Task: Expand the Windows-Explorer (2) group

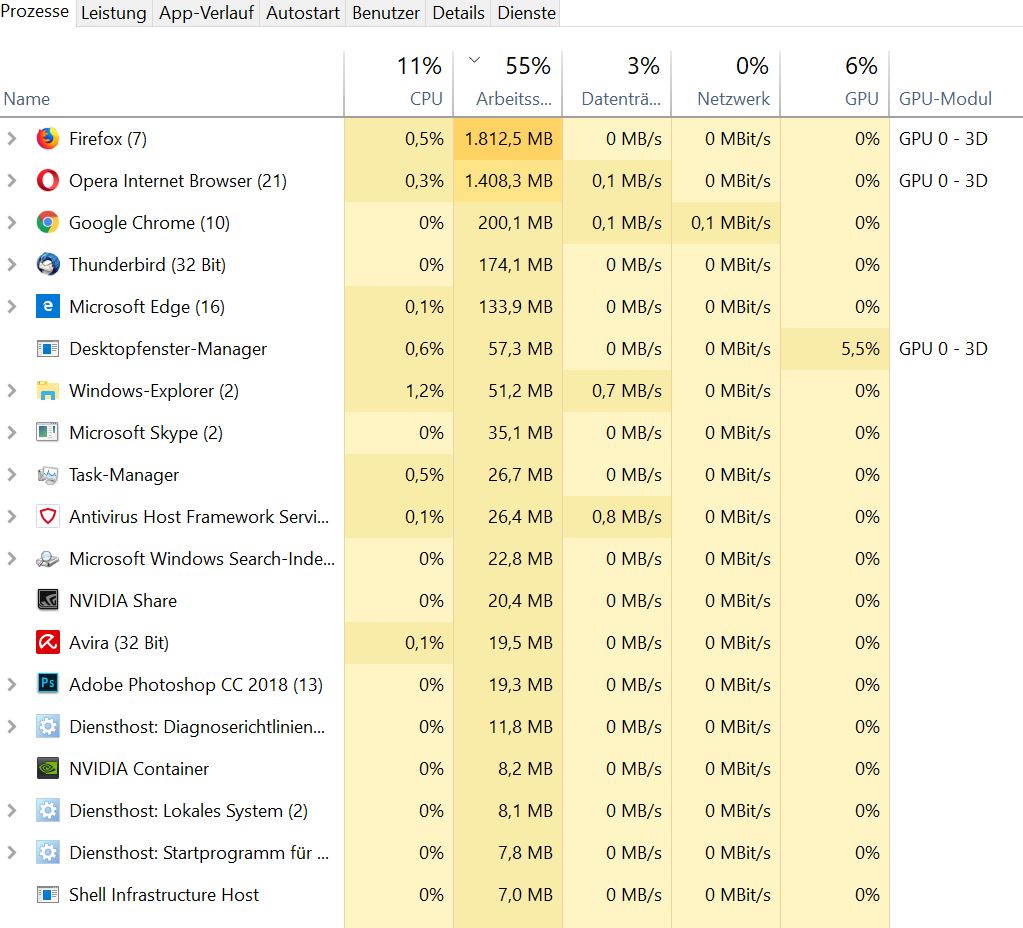Action: tap(12, 390)
